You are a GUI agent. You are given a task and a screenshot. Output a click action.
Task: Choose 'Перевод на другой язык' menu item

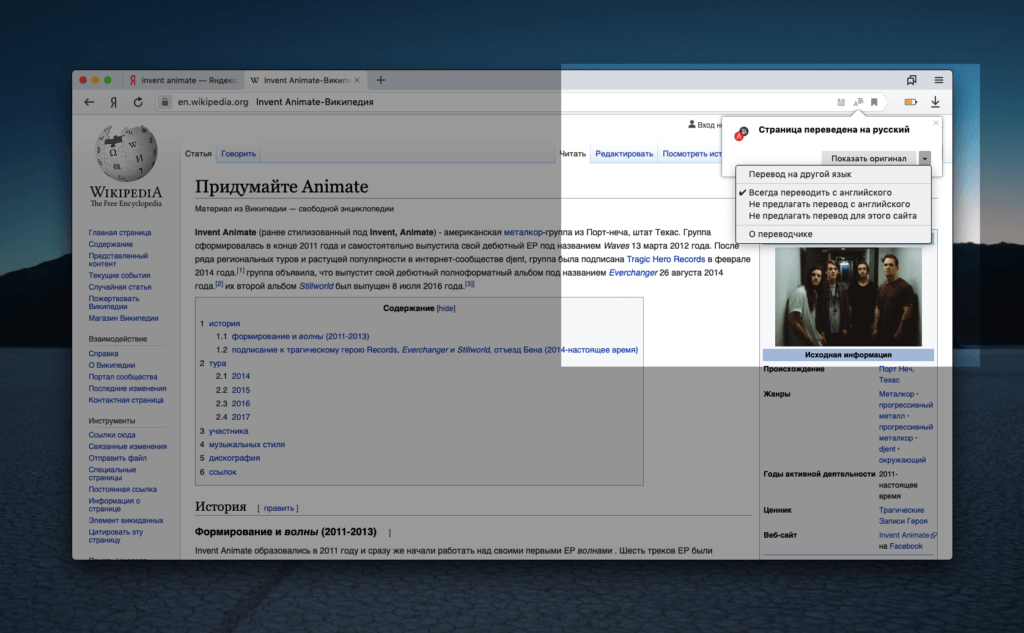point(833,174)
